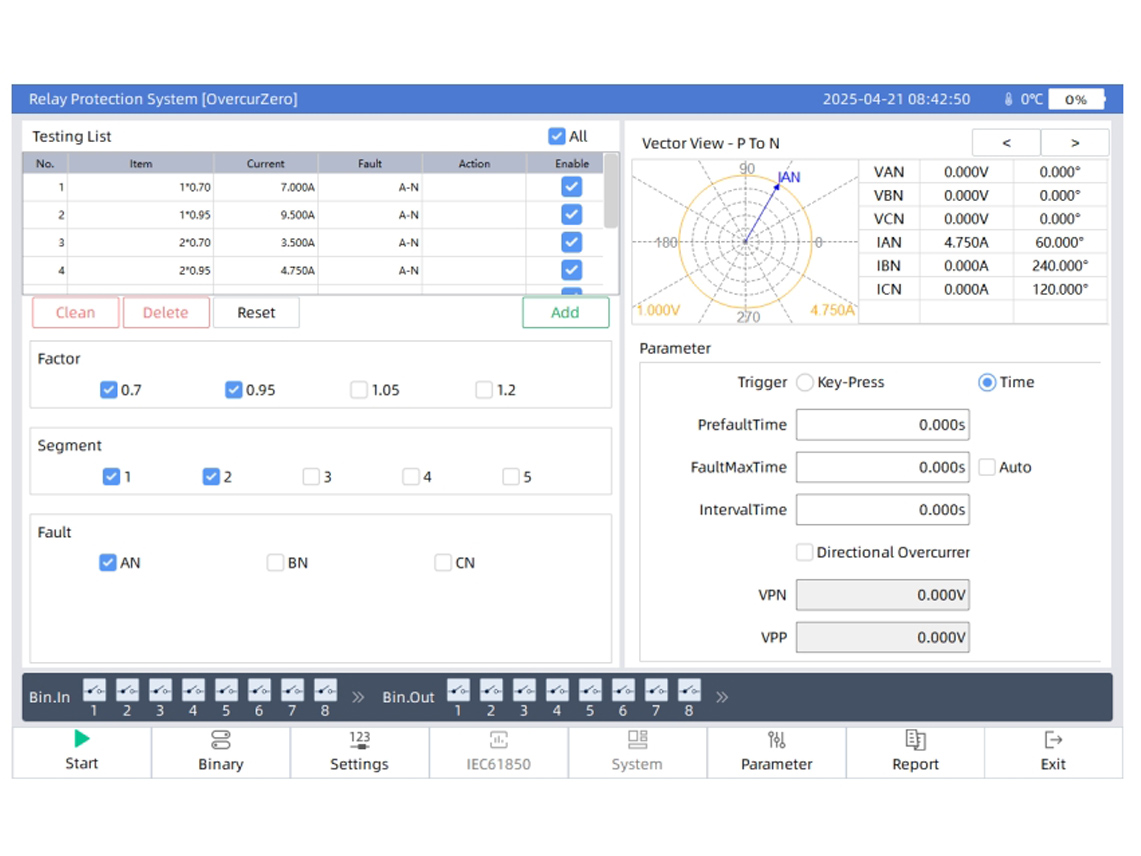Click the Current column header
Image resolution: width=1141 pixels, height=856 pixels.
point(266,163)
